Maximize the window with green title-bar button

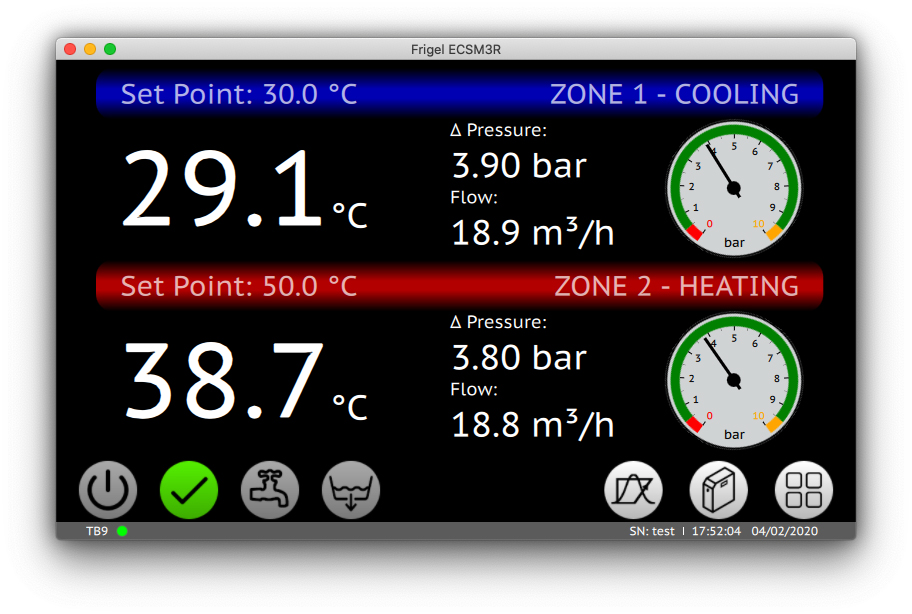coord(110,49)
